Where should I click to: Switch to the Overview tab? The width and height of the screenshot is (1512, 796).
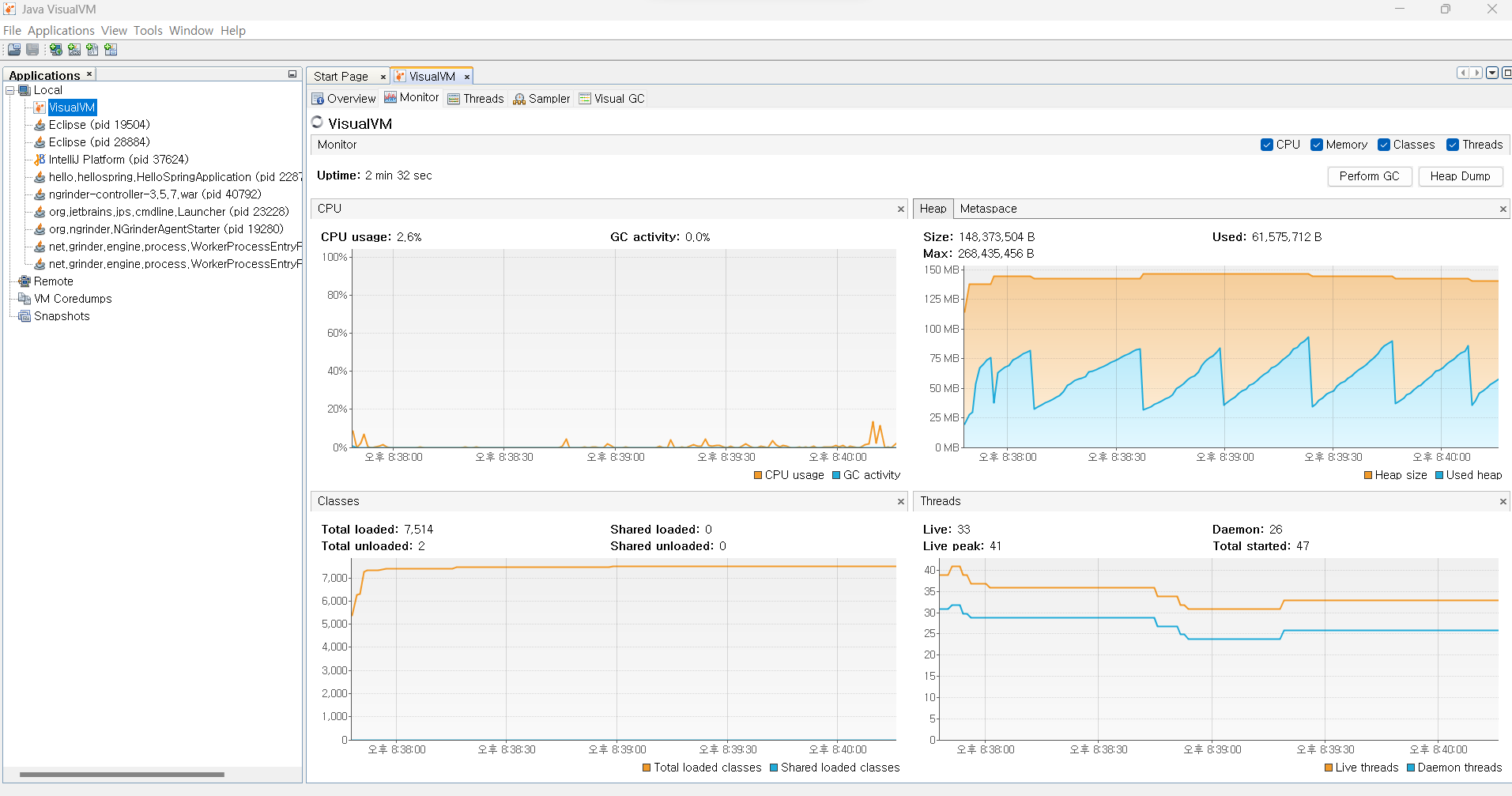point(344,99)
